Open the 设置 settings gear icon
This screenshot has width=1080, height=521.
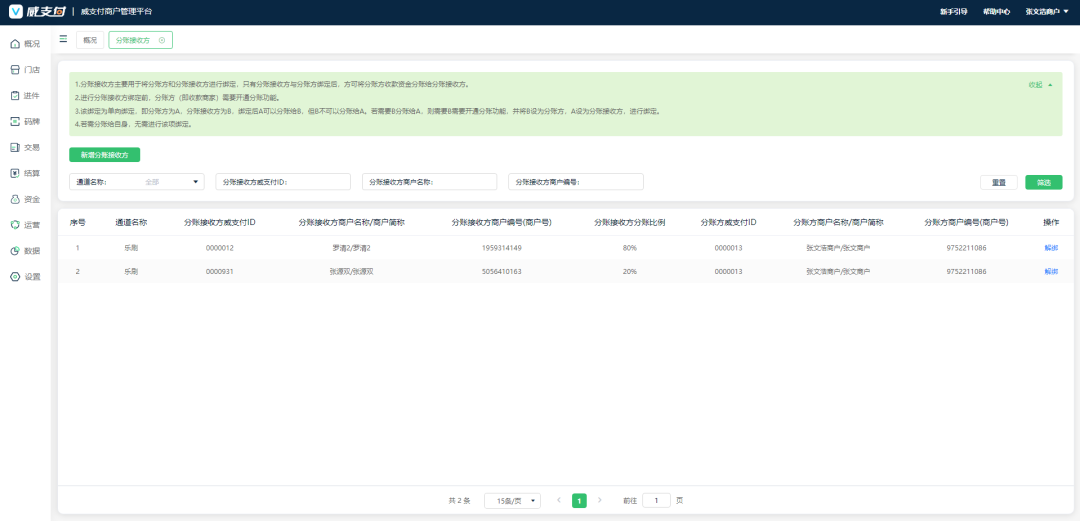pos(15,277)
